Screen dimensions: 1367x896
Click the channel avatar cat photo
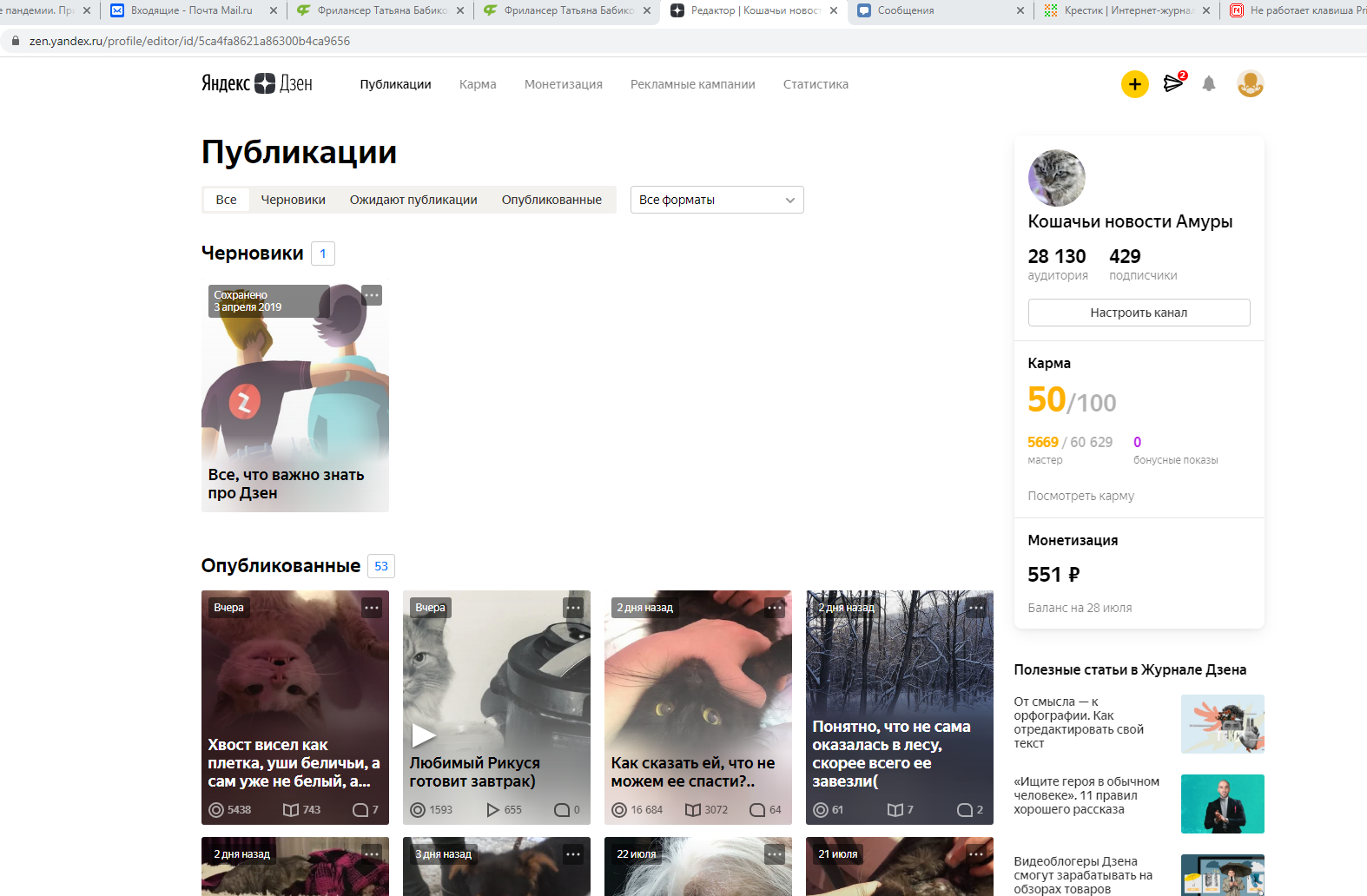tap(1056, 178)
